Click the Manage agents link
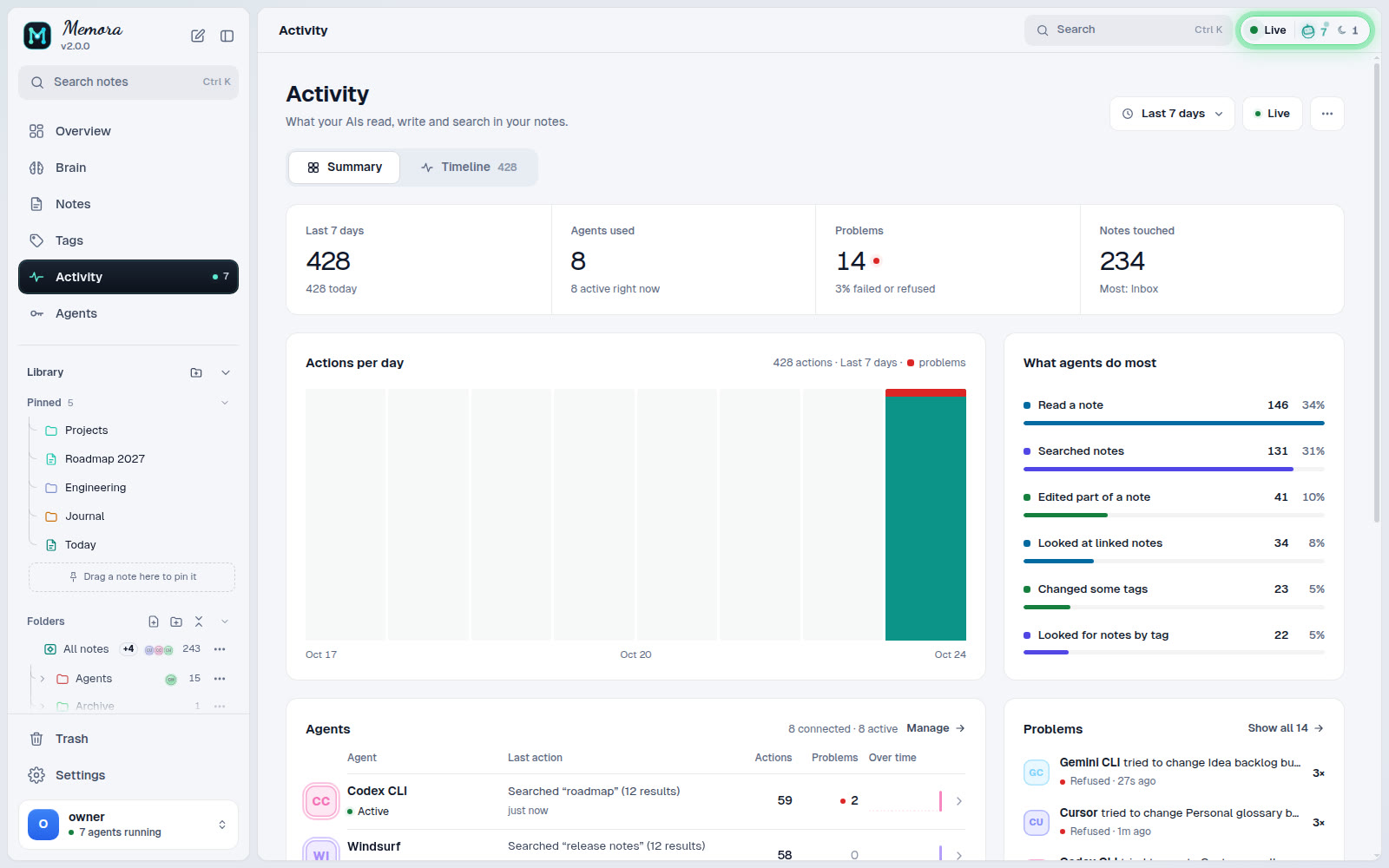The width and height of the screenshot is (1389, 868). (936, 728)
